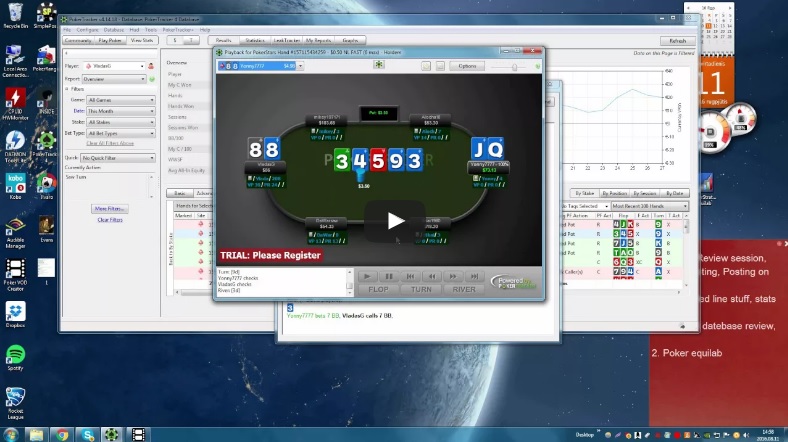Open the Tools menu
The width and height of the screenshot is (788, 442).
click(151, 30)
